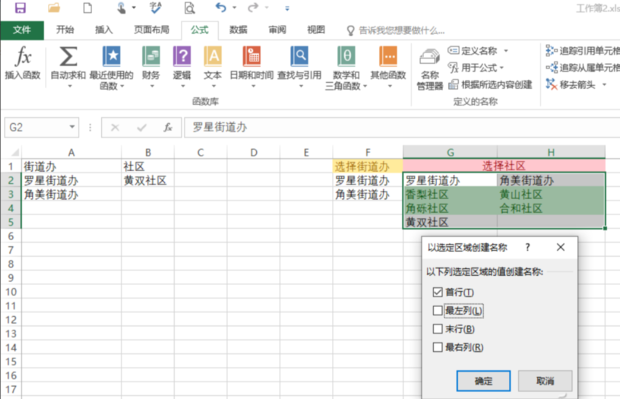Expand AutoSum dropdown arrow
Screen dimensions: 620x399
[70, 86]
